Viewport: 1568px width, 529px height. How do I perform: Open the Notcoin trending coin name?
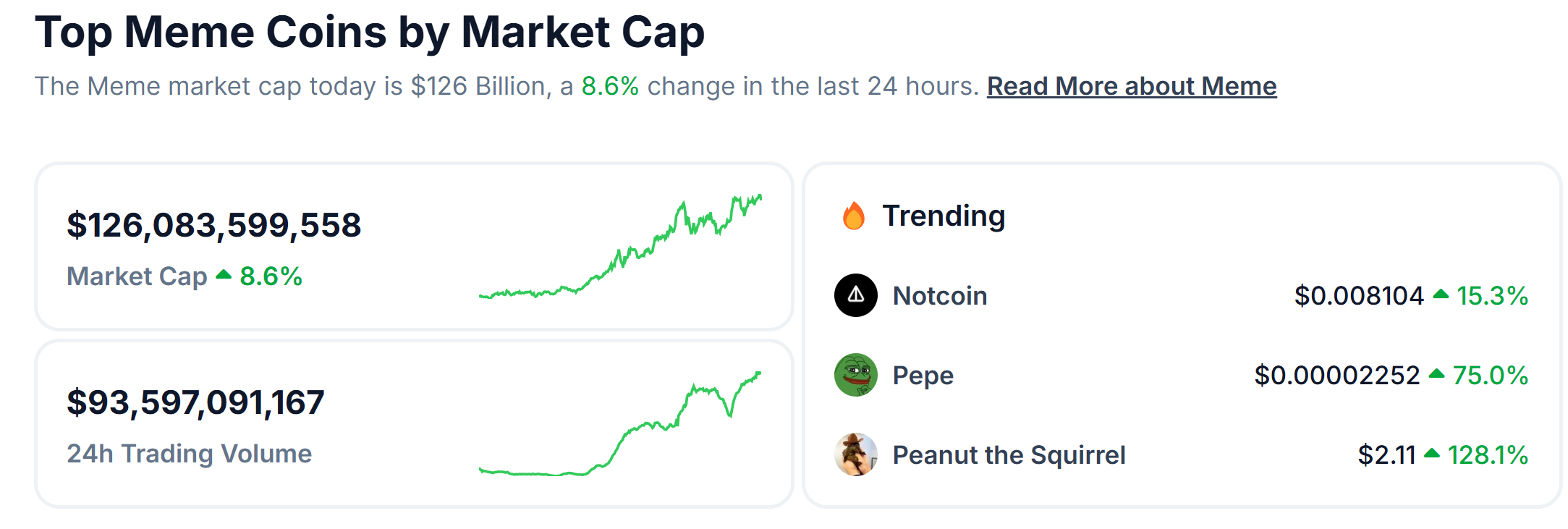(939, 295)
